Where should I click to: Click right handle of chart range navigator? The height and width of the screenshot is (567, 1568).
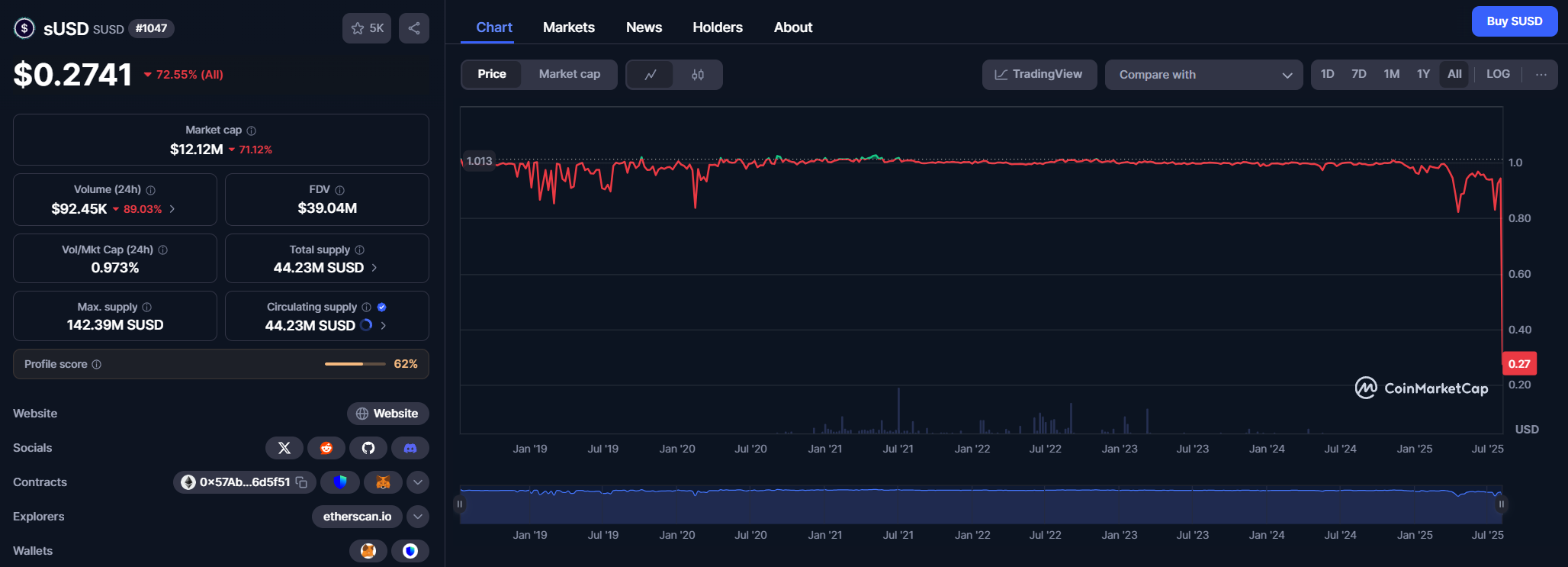[1501, 504]
